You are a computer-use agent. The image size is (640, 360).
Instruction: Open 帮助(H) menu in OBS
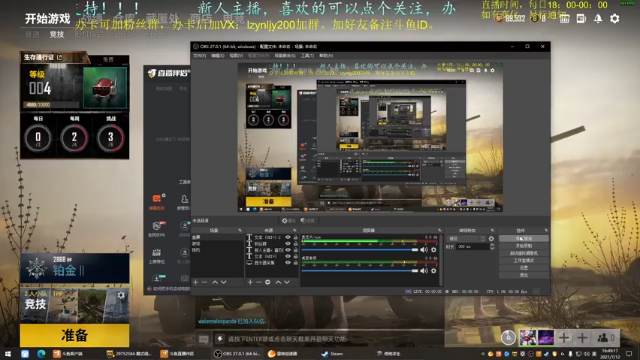point(326,56)
